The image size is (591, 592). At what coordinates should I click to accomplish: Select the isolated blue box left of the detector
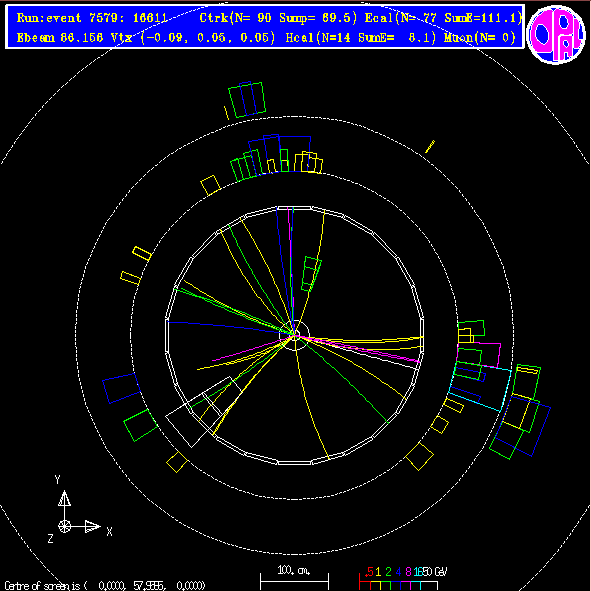point(122,388)
